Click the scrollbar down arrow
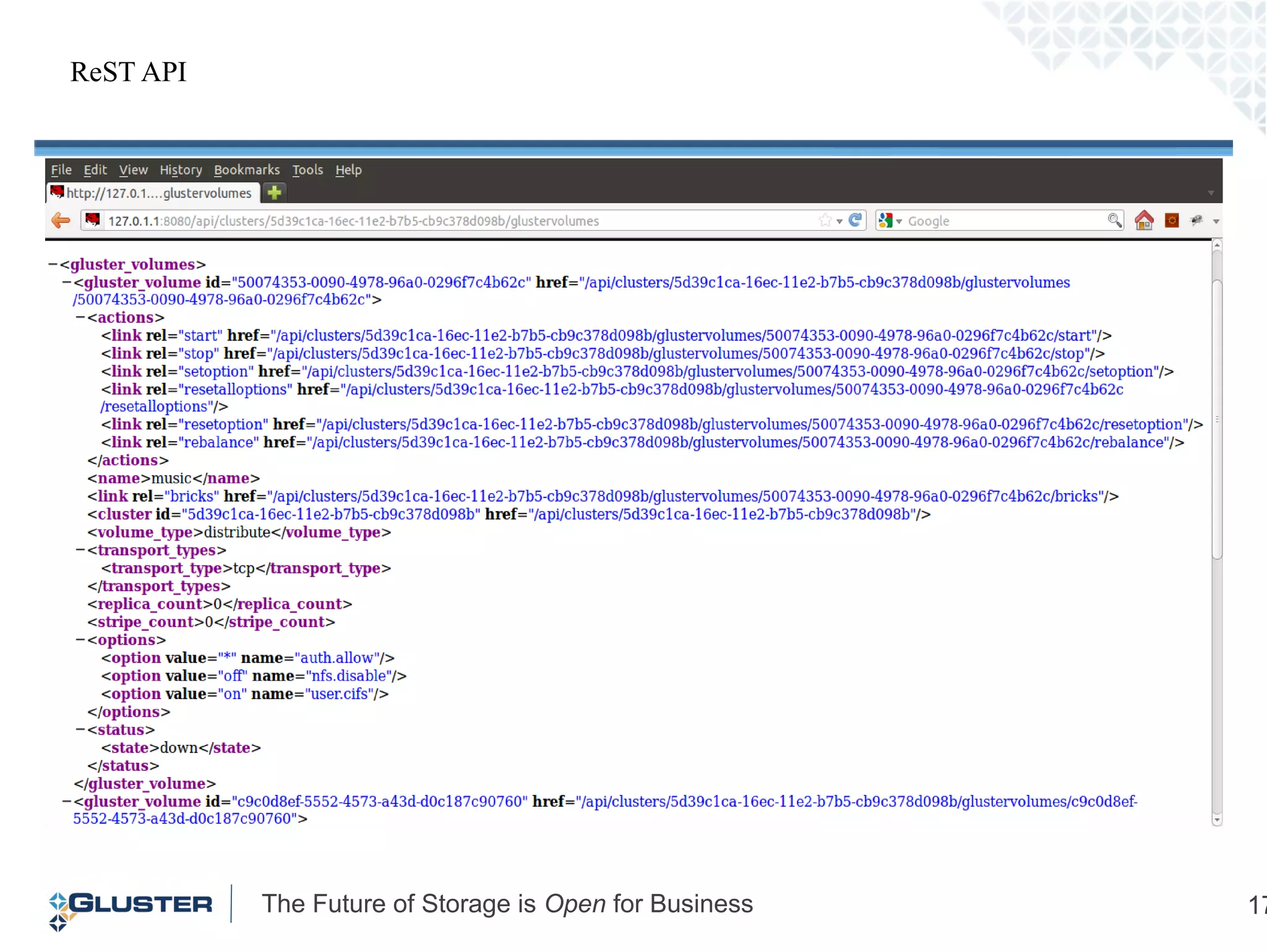Image resolution: width=1267 pixels, height=952 pixels. [x=1216, y=820]
